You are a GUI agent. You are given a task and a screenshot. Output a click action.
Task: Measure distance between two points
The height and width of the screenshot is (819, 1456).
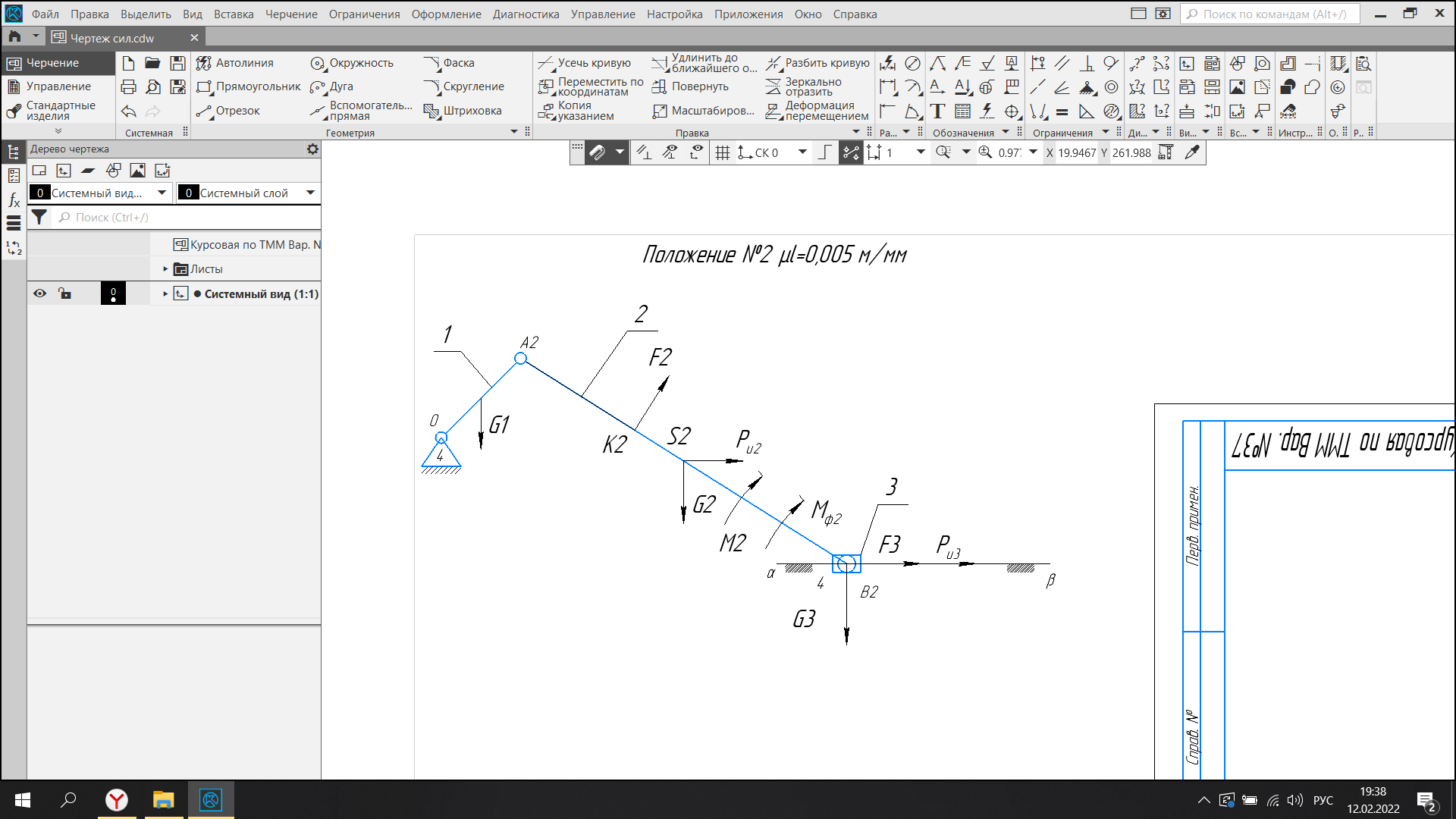point(1137,64)
